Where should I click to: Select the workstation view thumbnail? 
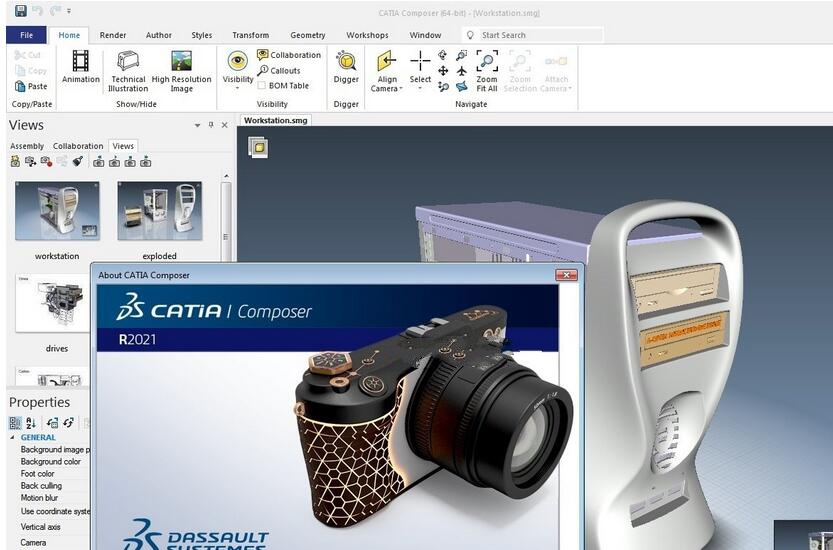(x=57, y=211)
